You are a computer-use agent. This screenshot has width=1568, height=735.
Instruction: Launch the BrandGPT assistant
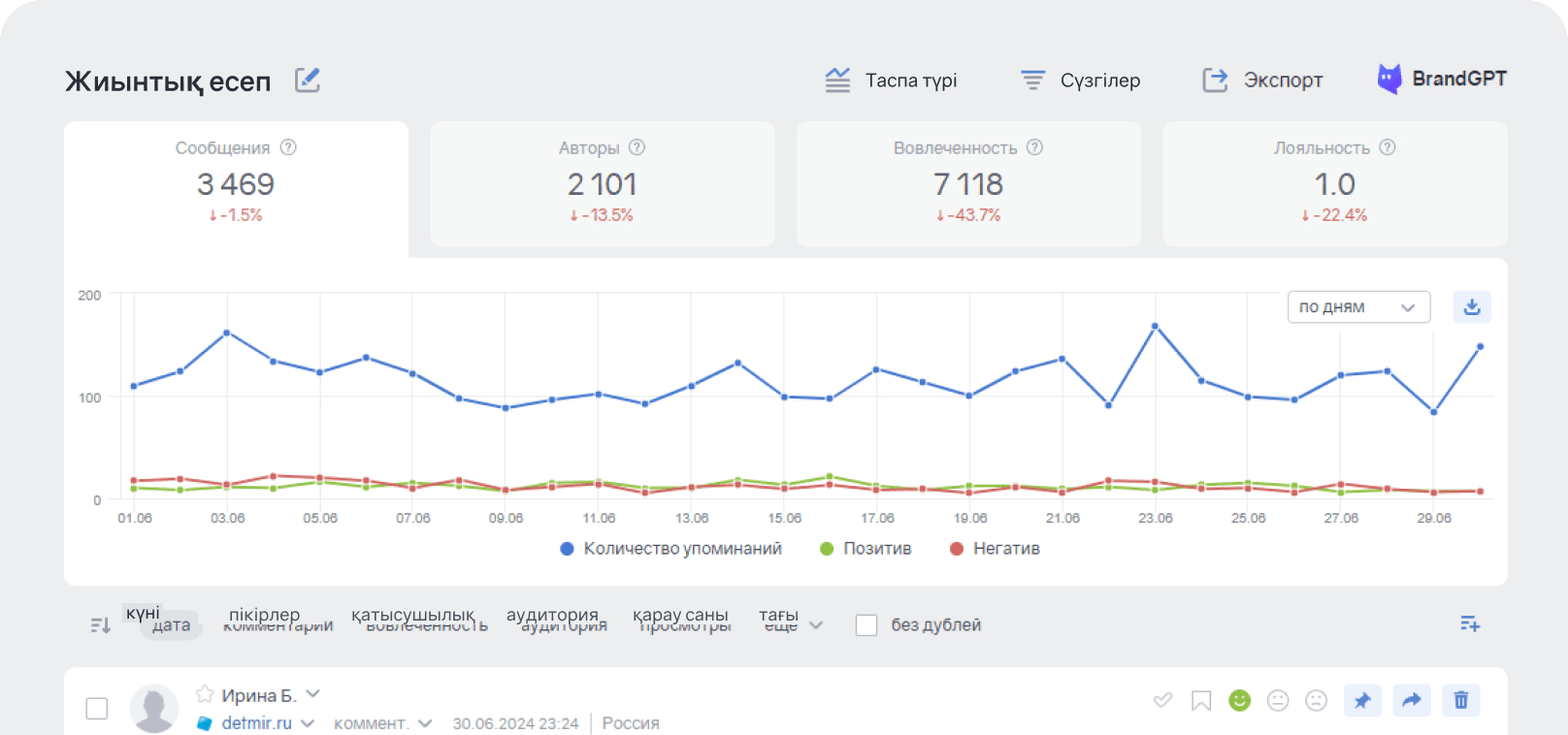pyautogui.click(x=1442, y=79)
